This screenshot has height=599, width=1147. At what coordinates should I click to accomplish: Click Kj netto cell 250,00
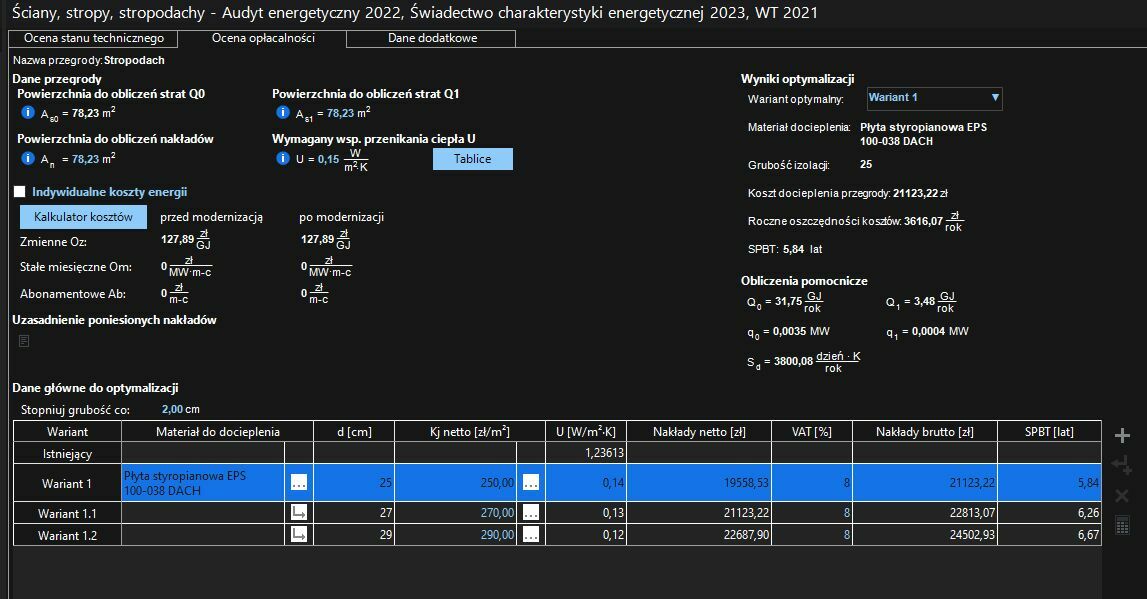[x=455, y=483]
